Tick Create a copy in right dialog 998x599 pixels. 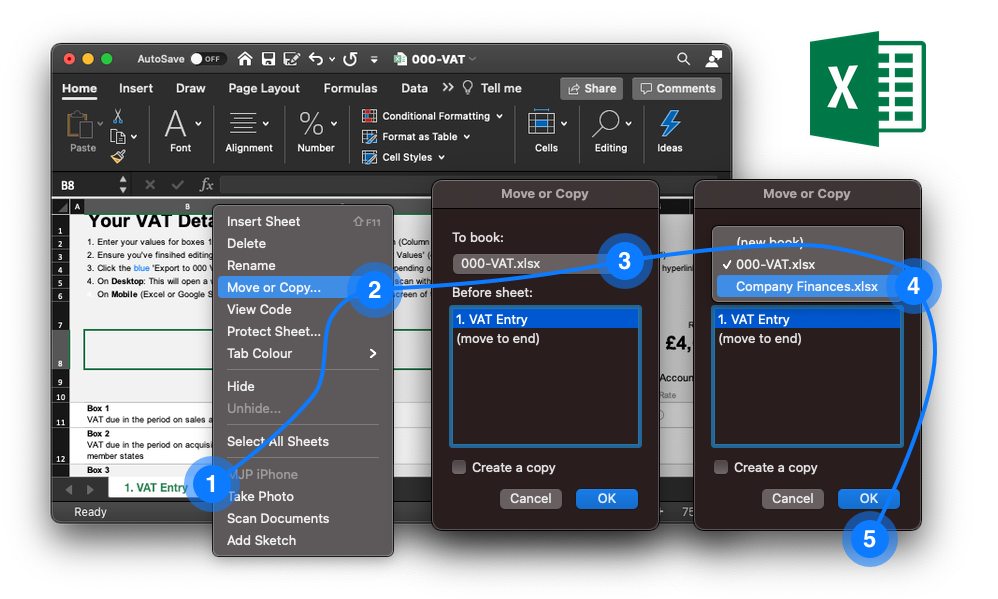(720, 467)
